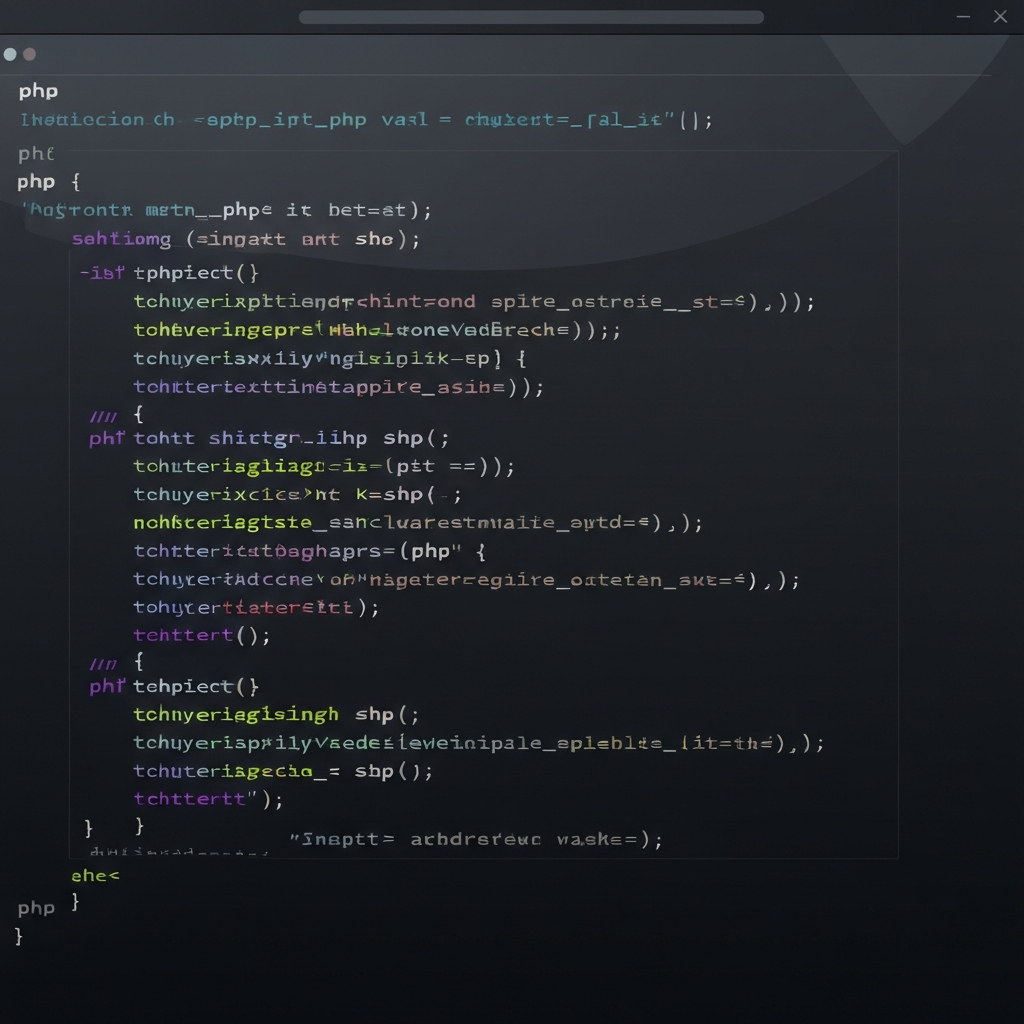Click the green "ehe<" text
The image size is (1024, 1024).
(x=95, y=875)
